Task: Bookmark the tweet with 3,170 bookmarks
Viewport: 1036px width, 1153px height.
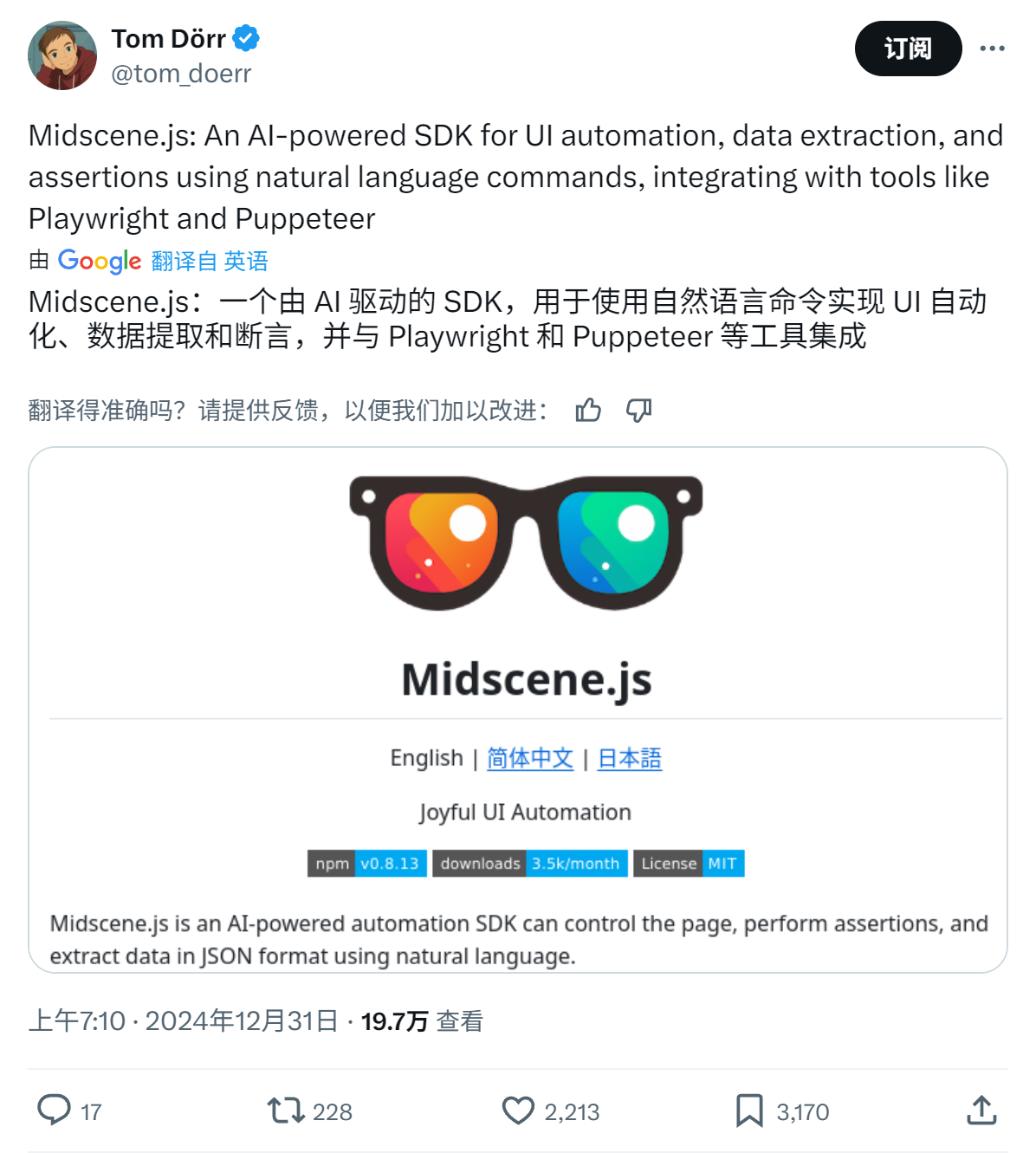Action: pos(782,1111)
